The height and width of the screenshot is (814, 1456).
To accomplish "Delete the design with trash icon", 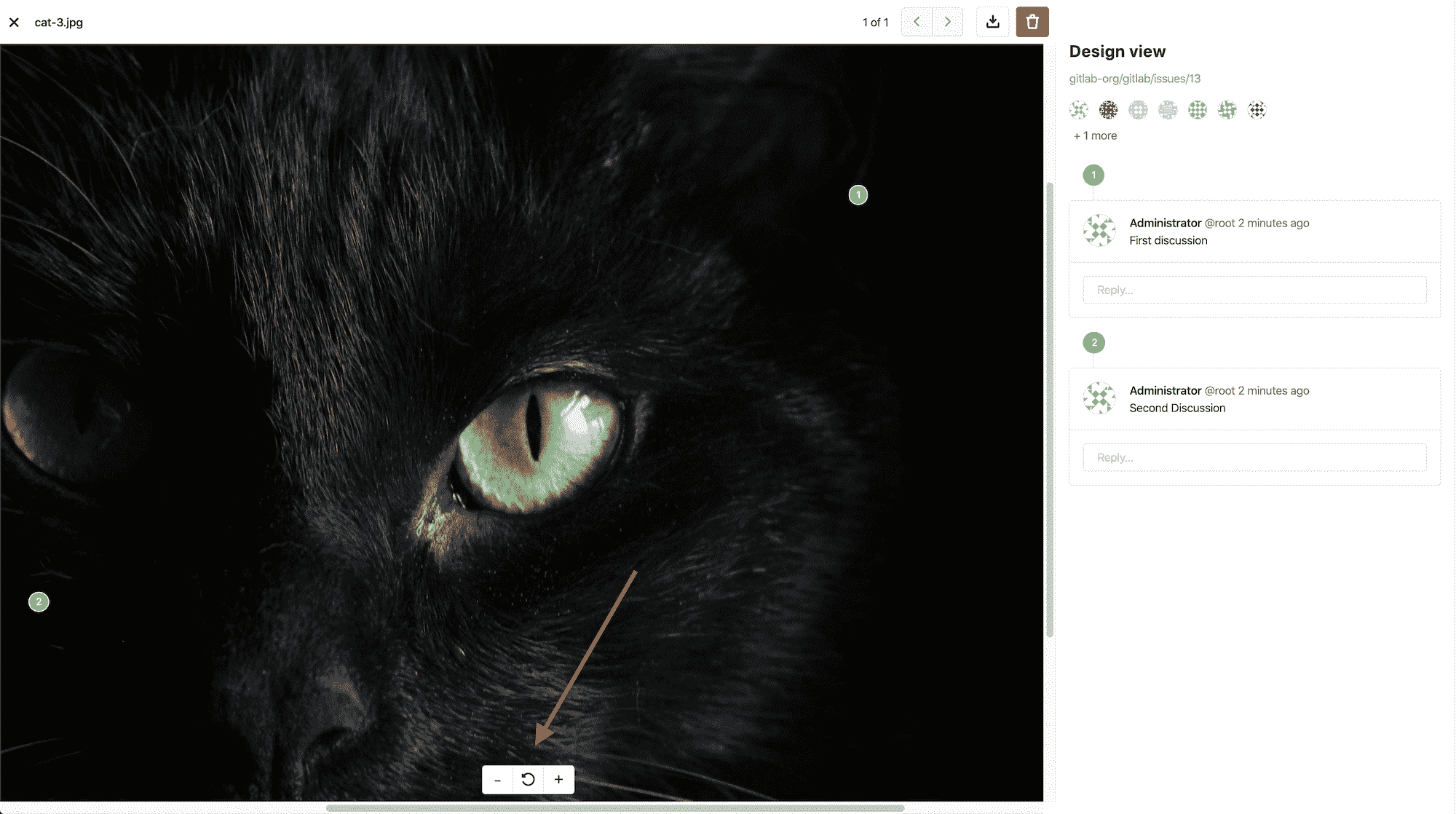I will pos(1032,22).
